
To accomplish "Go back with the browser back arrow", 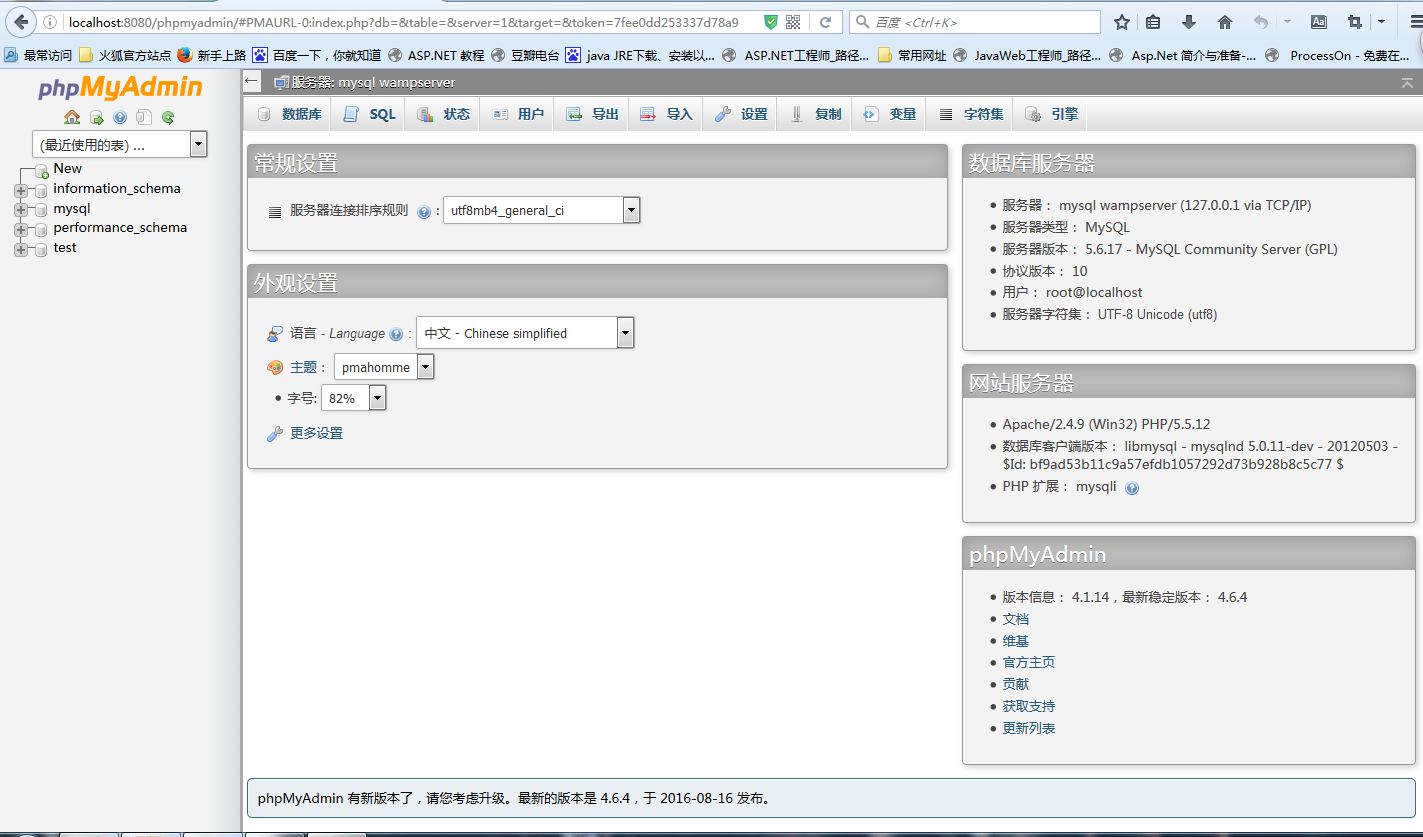I will point(22,22).
